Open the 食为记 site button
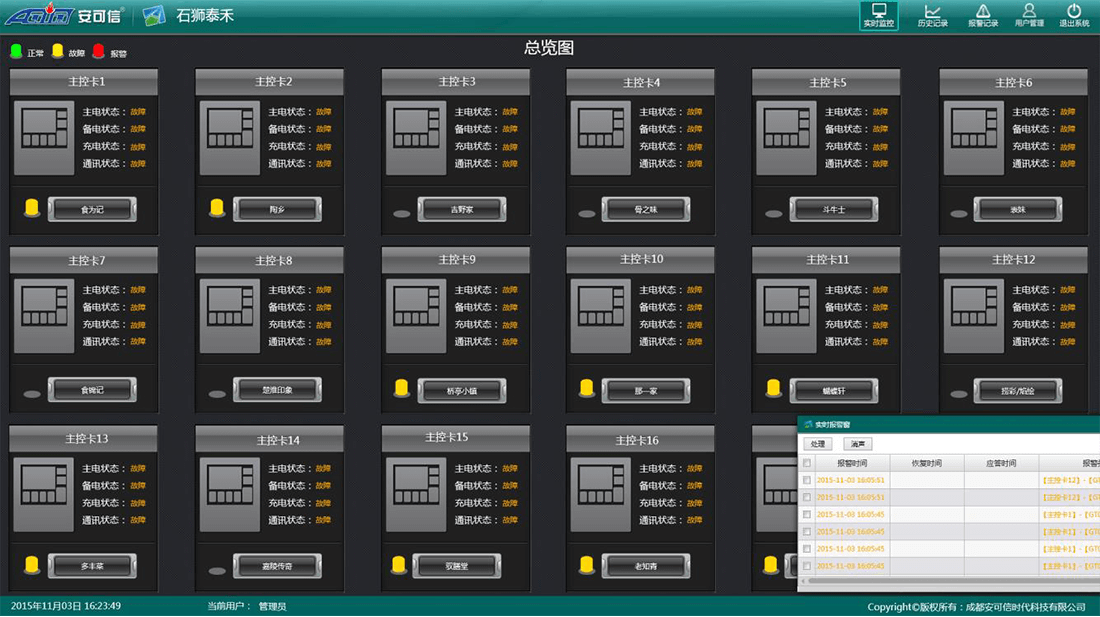The height and width of the screenshot is (617, 1100). pos(92,209)
